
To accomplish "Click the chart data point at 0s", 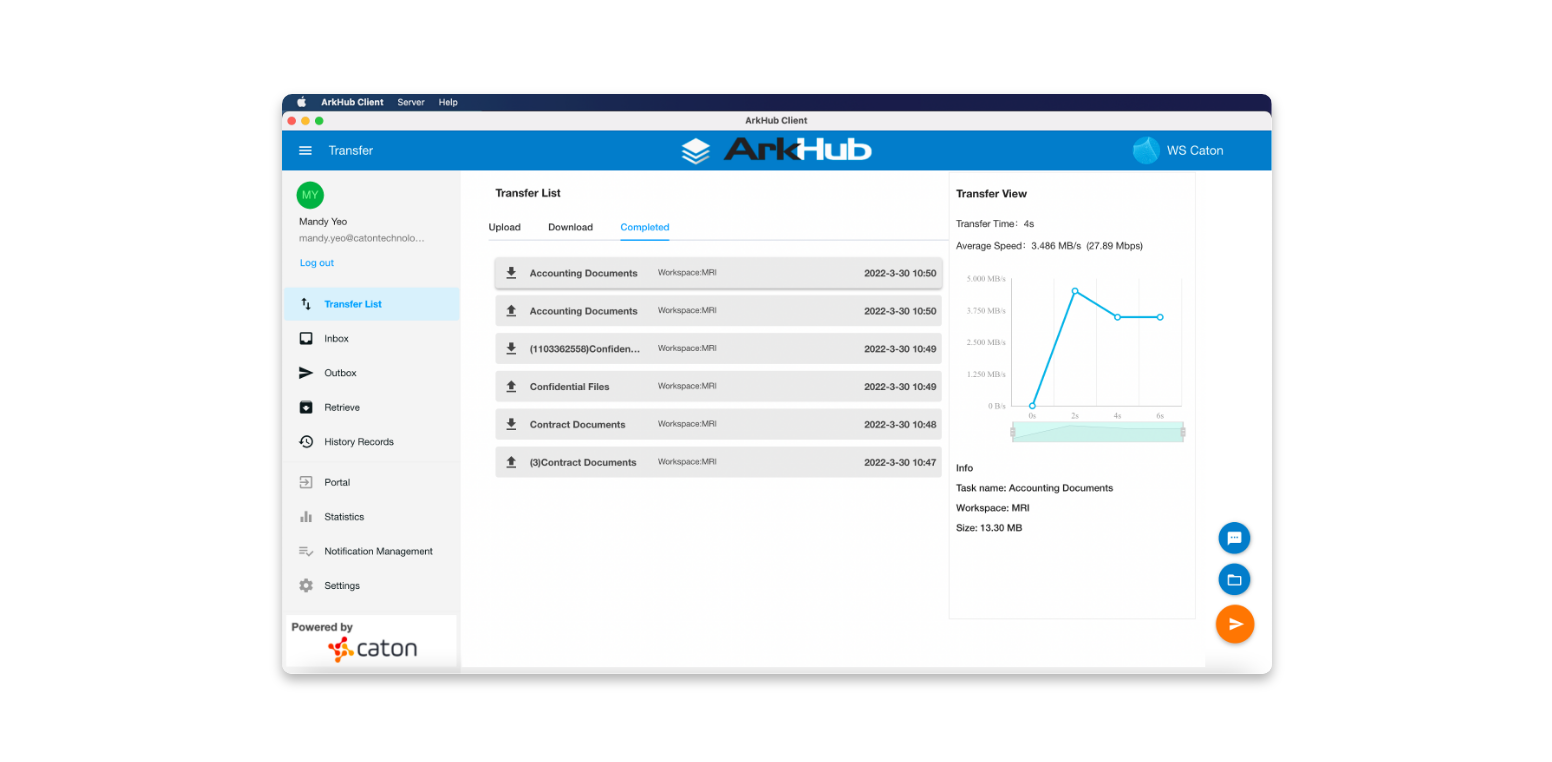I will click(1032, 406).
